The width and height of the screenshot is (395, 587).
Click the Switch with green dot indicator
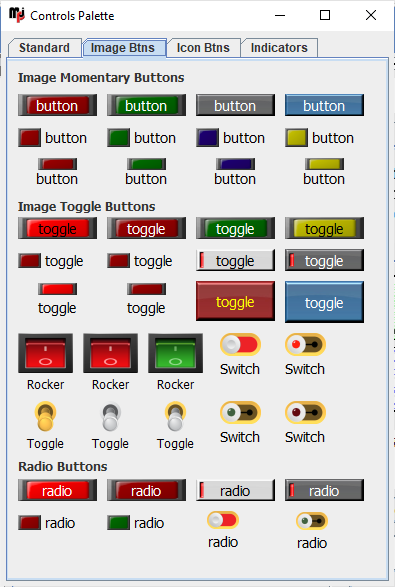click(240, 413)
